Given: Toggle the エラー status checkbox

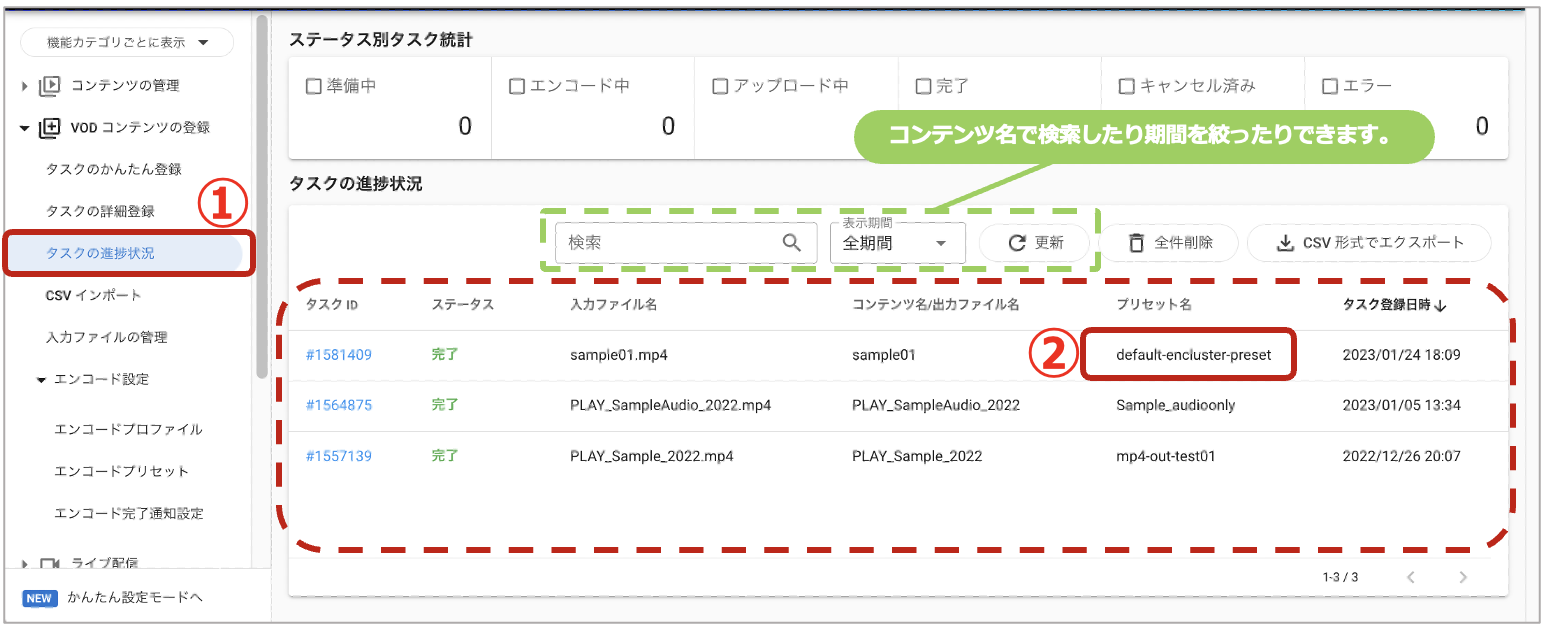Looking at the screenshot, I should [1330, 87].
